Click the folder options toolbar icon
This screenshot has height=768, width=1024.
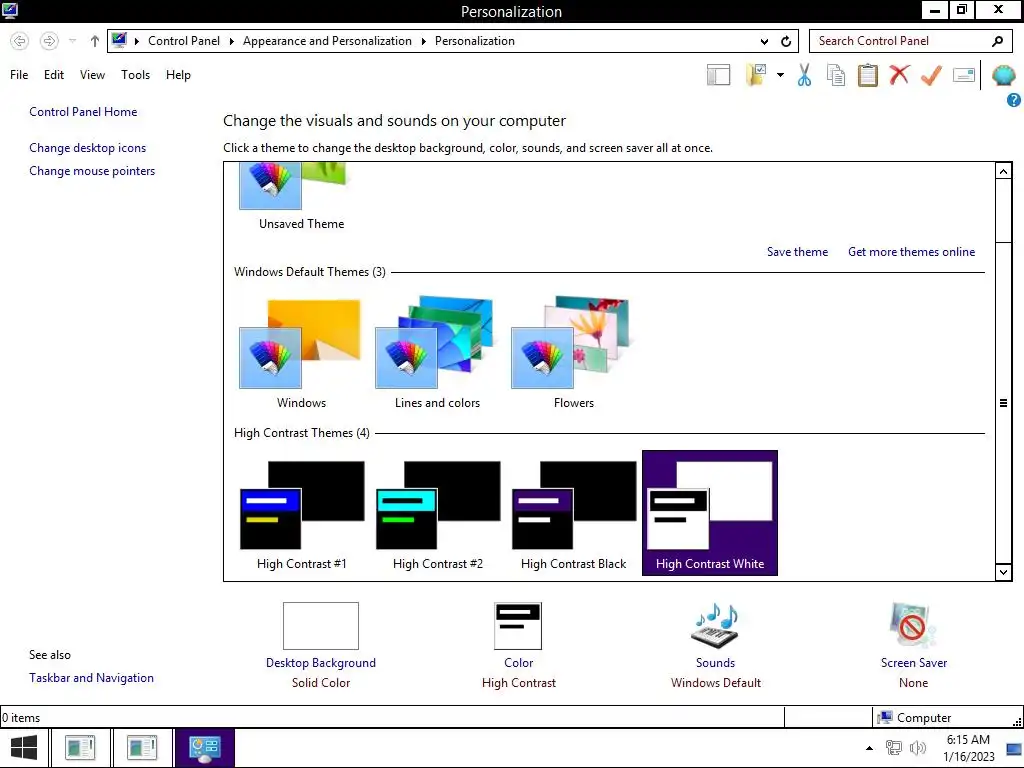pos(756,75)
